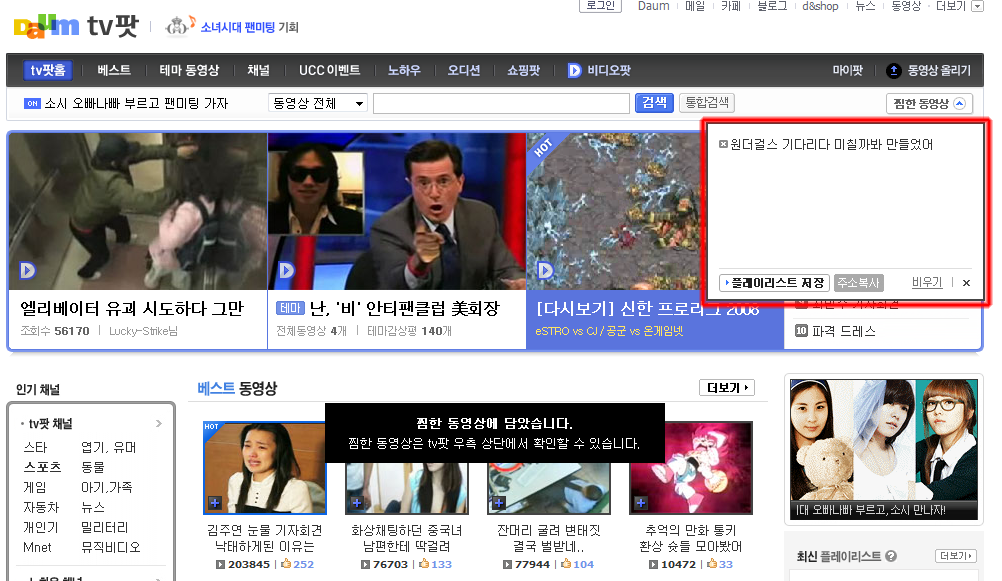Click the 통합검색 button

click(707, 103)
